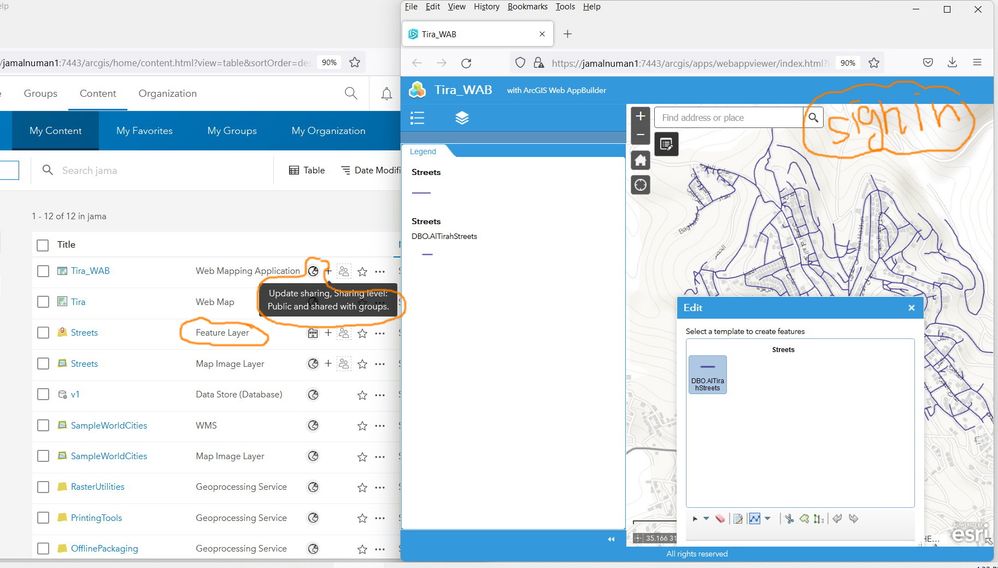This screenshot has height=568, width=998.
Task: Open the Date Modified sort dropdown
Action: click(x=370, y=171)
